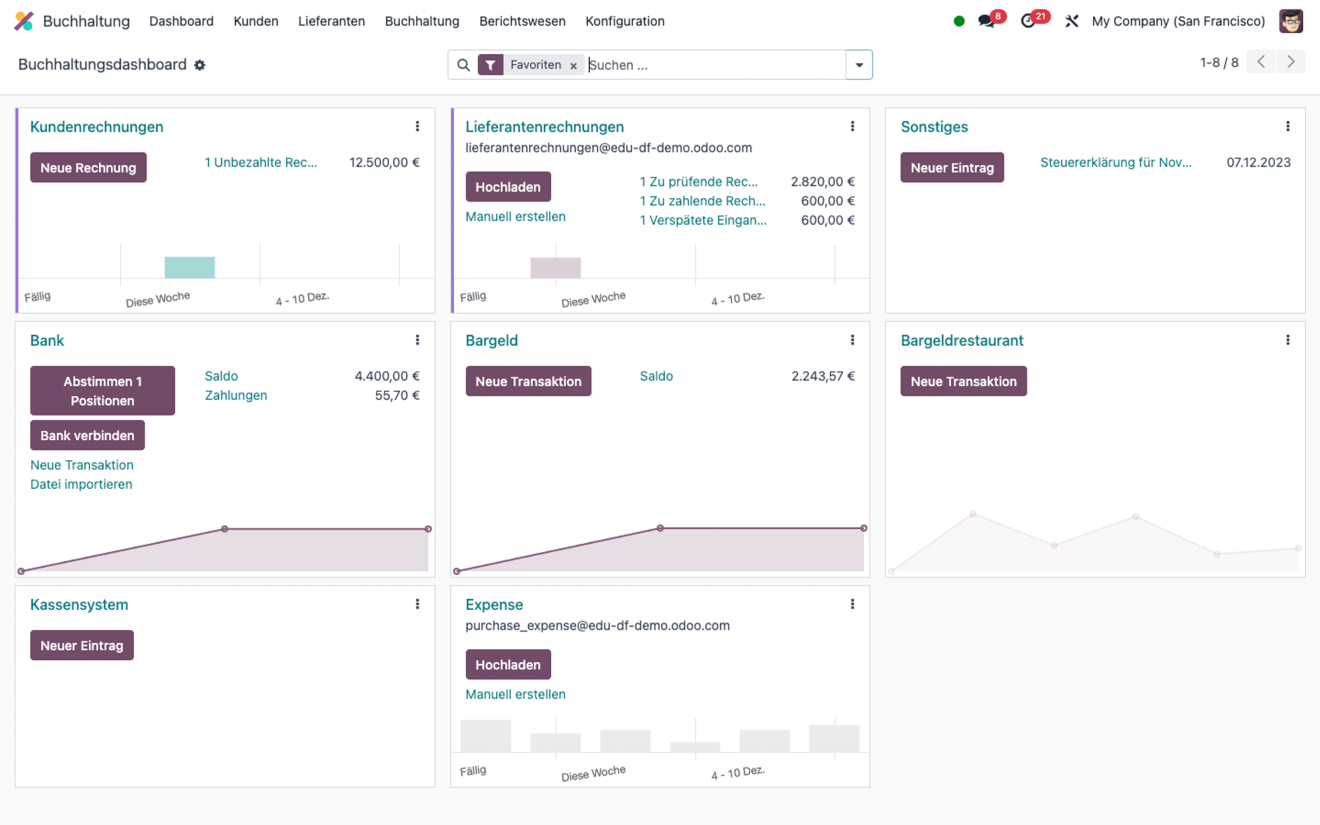This screenshot has height=825, width=1320.
Task: Click Hochladen in Lieferantenrechnungen card
Action: pyautogui.click(x=508, y=187)
